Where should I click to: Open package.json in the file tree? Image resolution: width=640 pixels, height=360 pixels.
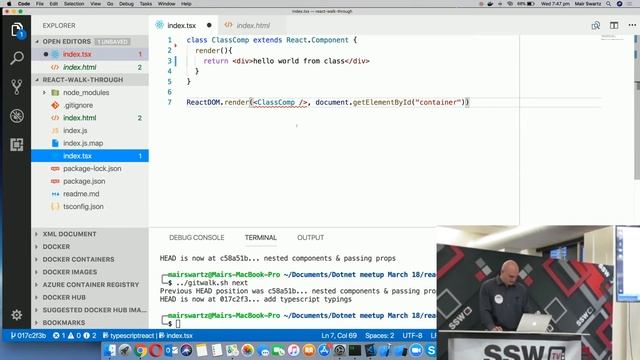(x=90, y=181)
